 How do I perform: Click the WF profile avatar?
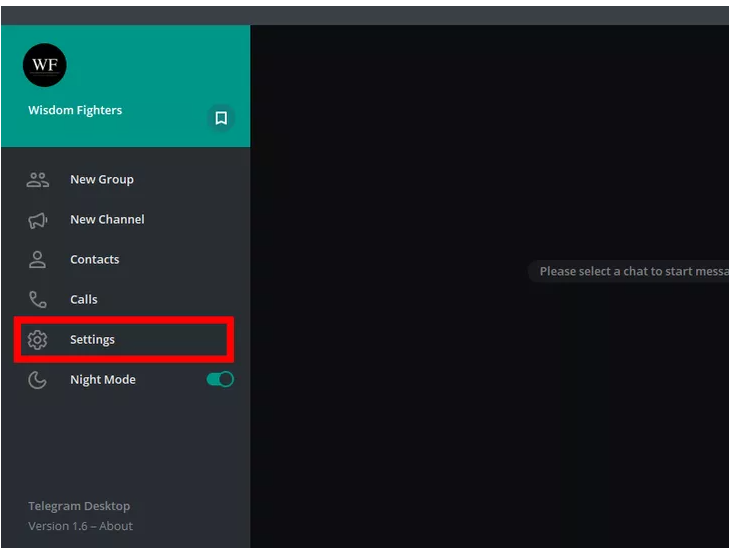(45, 66)
